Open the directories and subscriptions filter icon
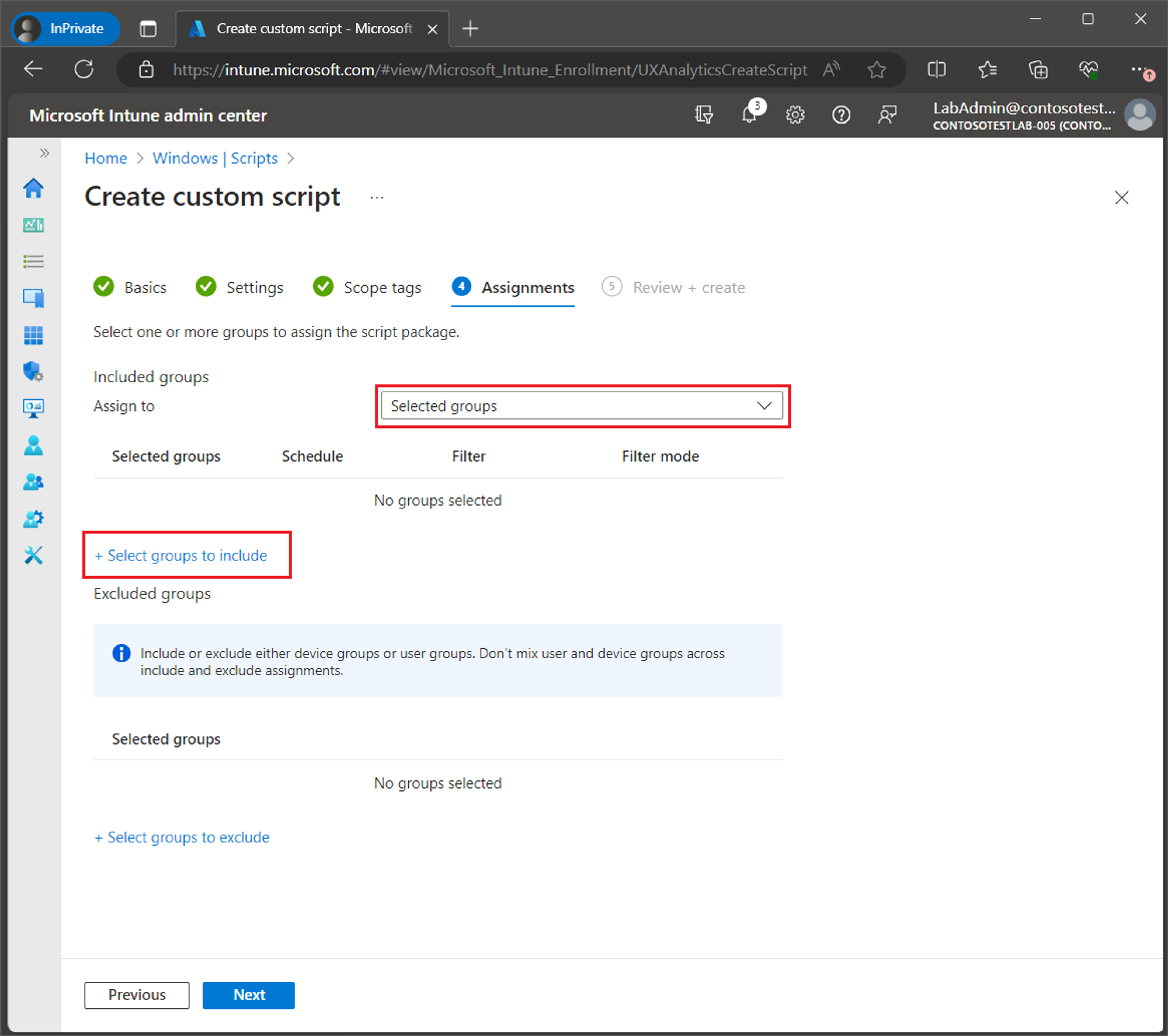 (704, 115)
